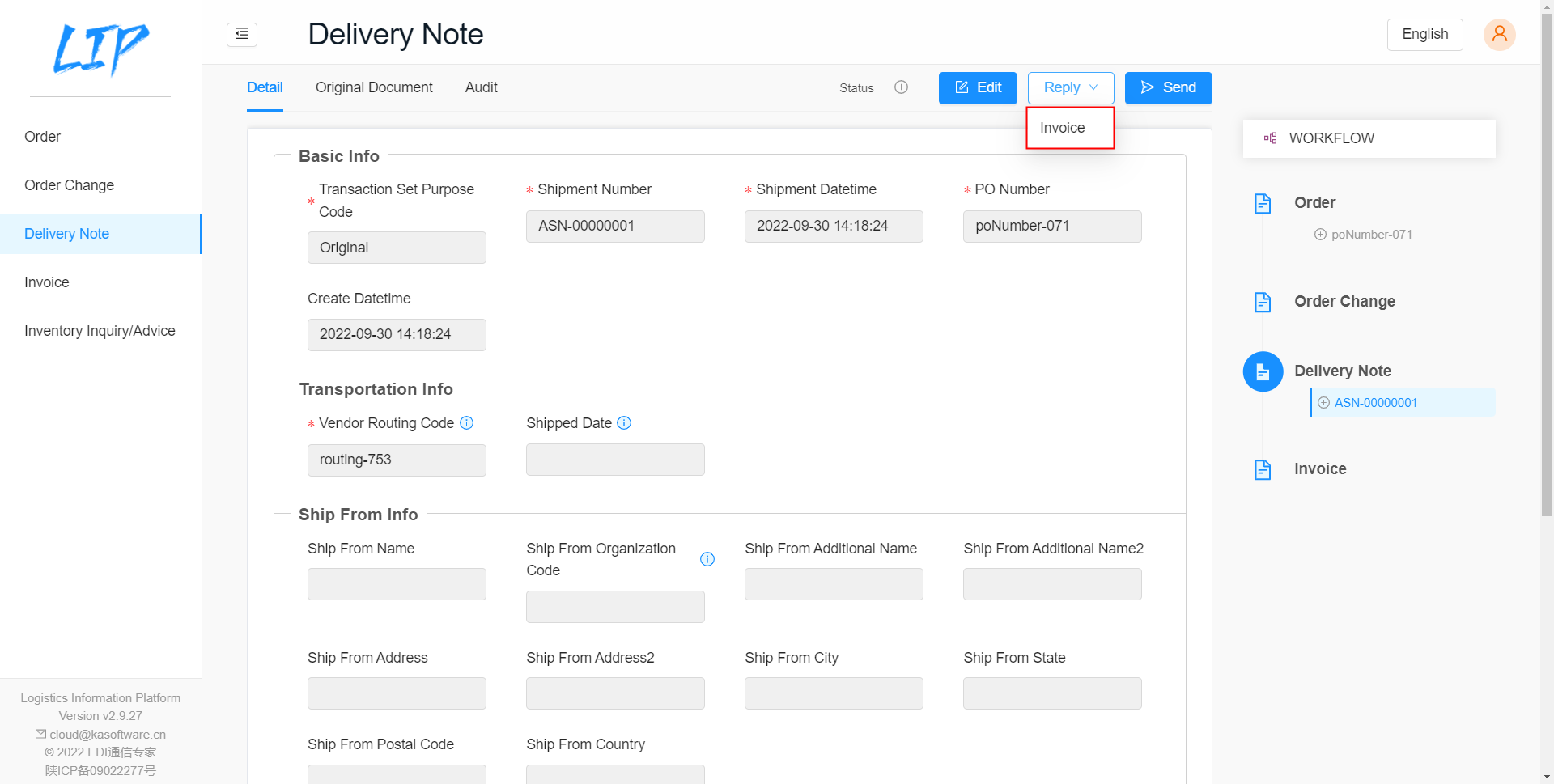The image size is (1554, 784).
Task: Click the Shipment Number field
Action: [x=615, y=227]
